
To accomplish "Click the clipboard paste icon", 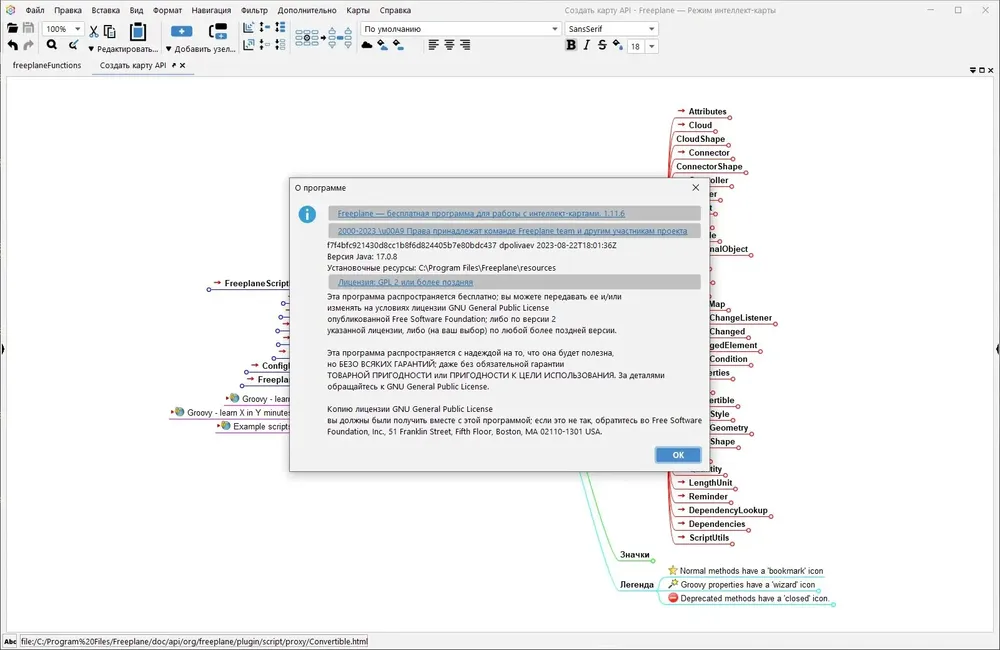I will (138, 31).
